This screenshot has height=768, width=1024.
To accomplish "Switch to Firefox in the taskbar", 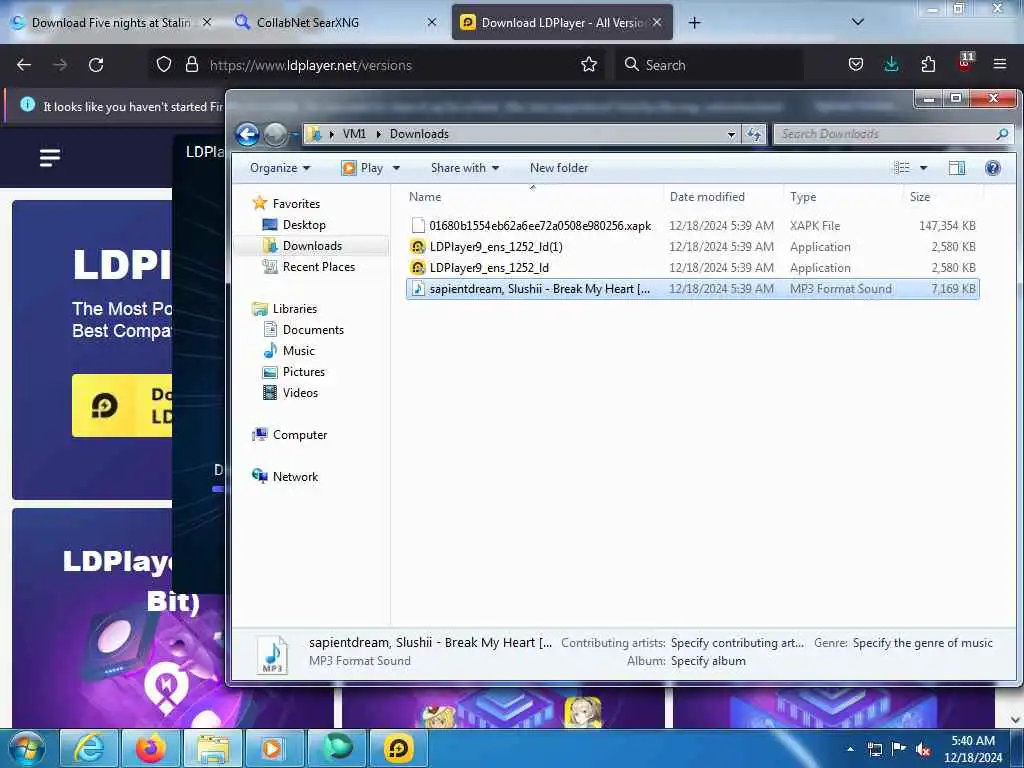I will [x=150, y=748].
